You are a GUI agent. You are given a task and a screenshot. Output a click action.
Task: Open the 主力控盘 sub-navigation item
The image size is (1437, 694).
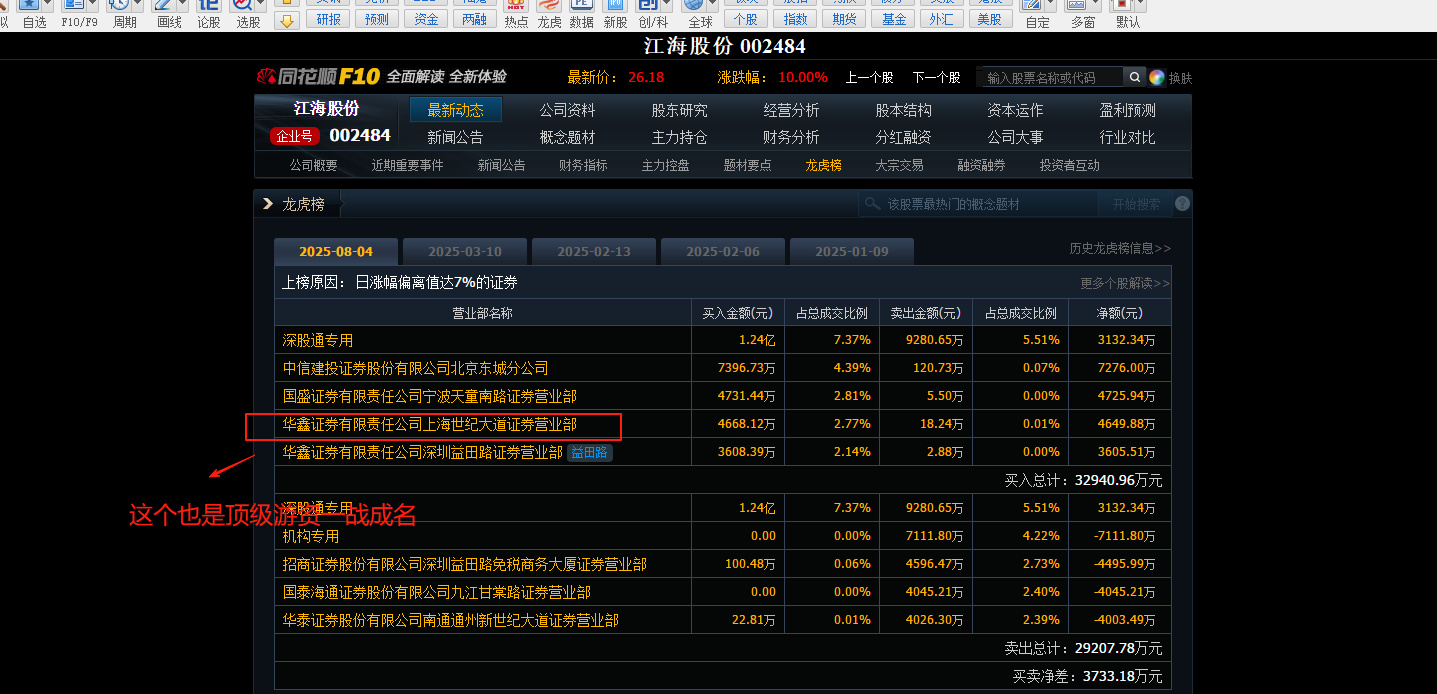[665, 165]
